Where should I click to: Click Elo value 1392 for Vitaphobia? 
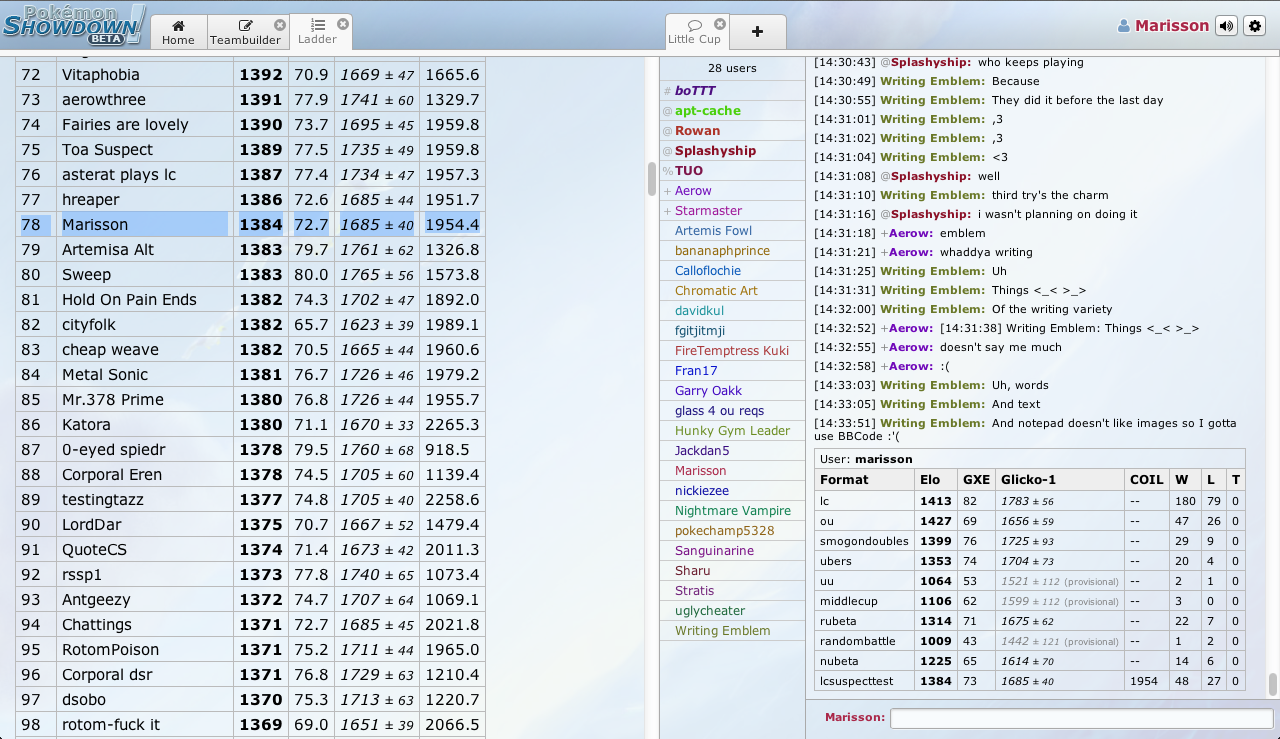(x=261, y=75)
